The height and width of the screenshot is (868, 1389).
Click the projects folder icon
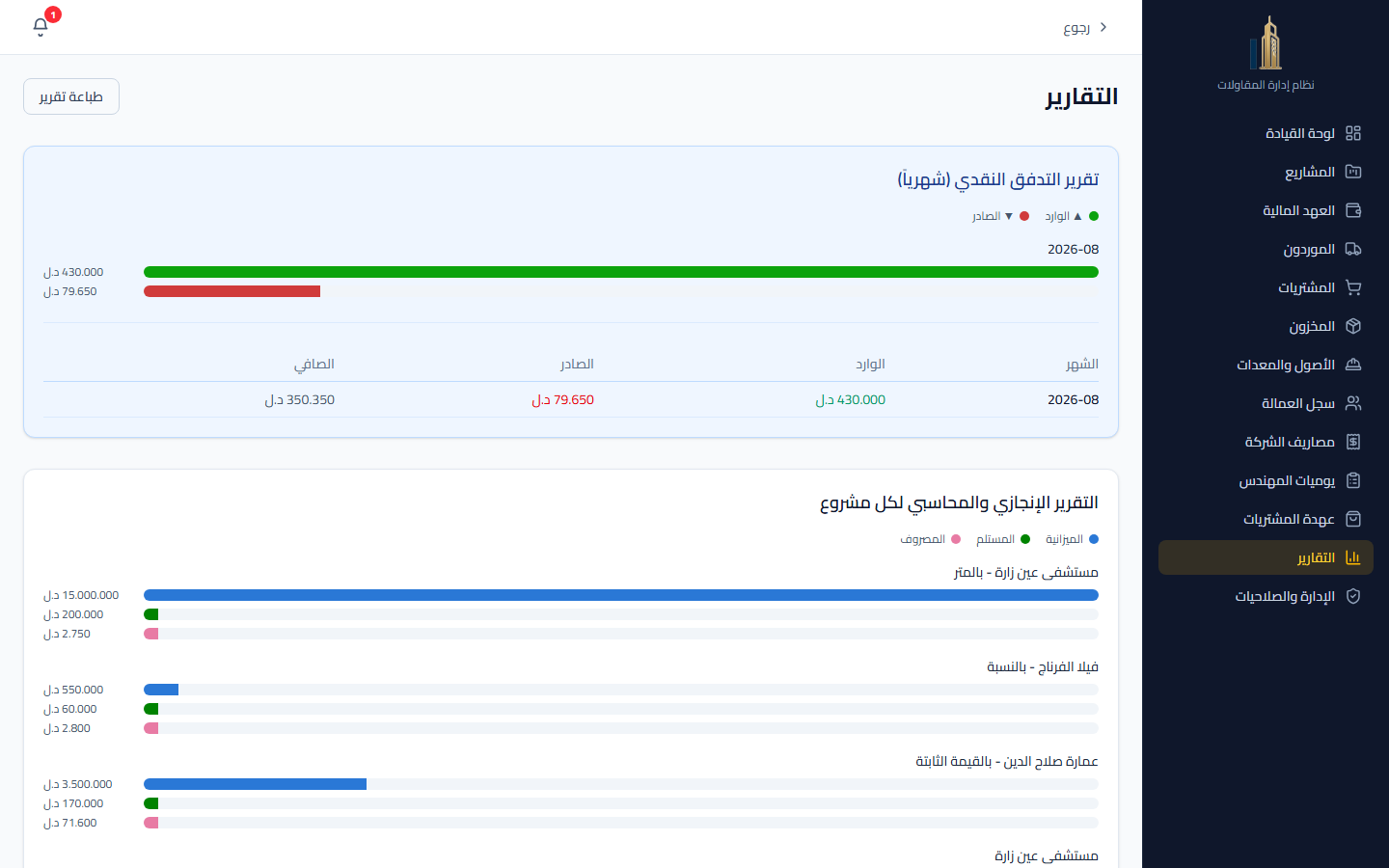(1353, 172)
